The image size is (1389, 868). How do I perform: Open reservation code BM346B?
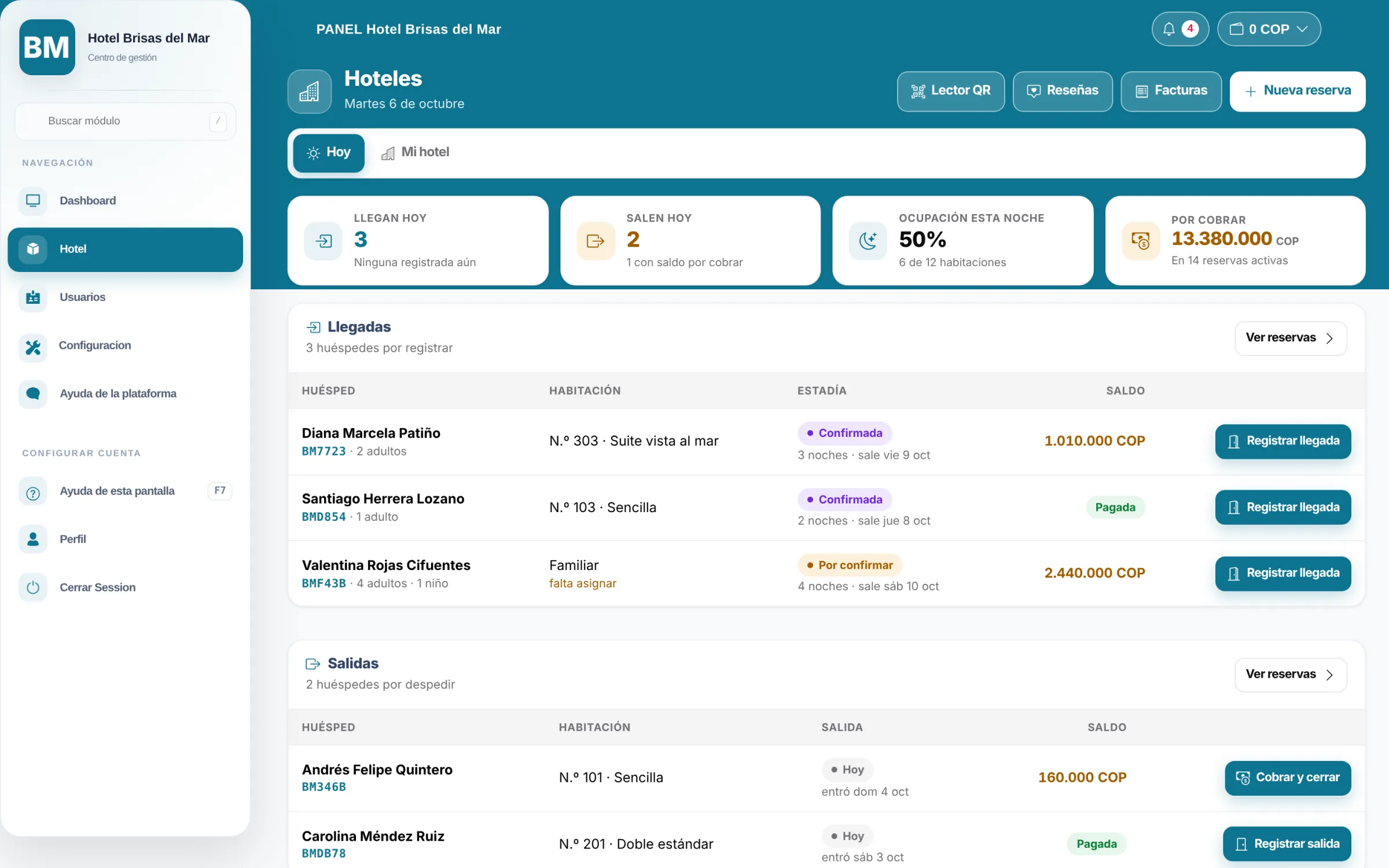tap(324, 787)
